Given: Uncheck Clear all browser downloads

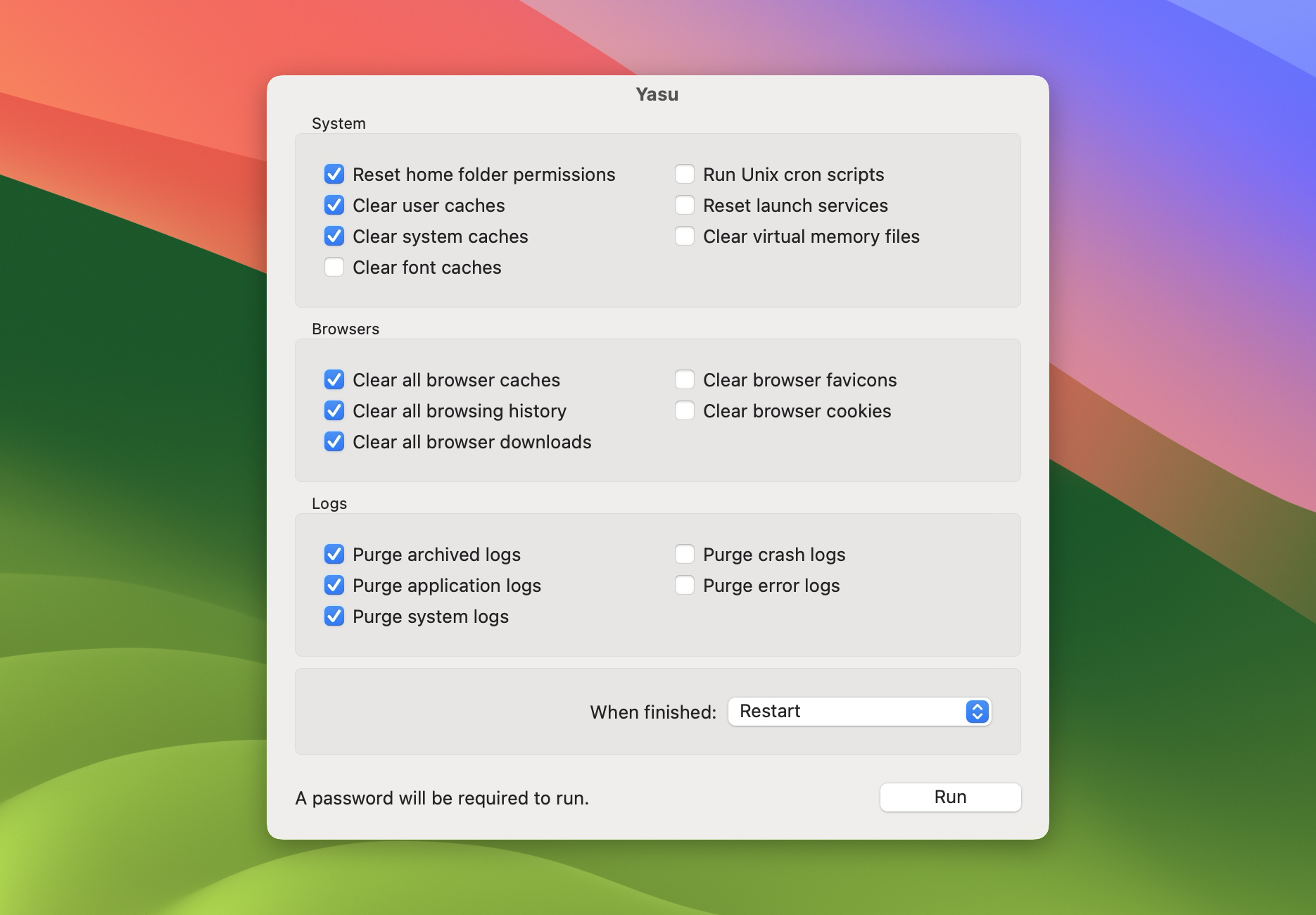Looking at the screenshot, I should (x=334, y=441).
